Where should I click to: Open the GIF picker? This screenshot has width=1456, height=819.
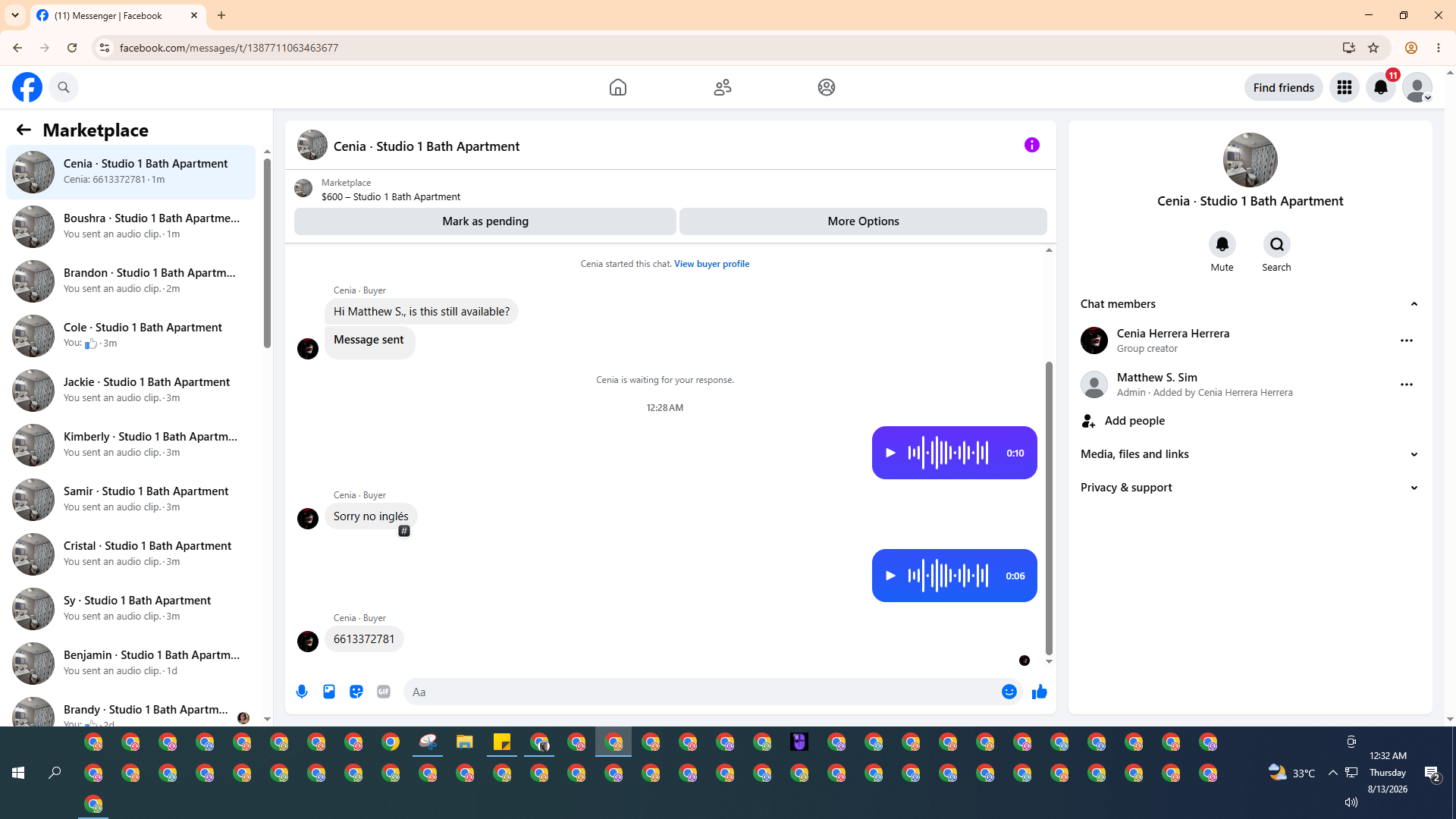point(384,692)
